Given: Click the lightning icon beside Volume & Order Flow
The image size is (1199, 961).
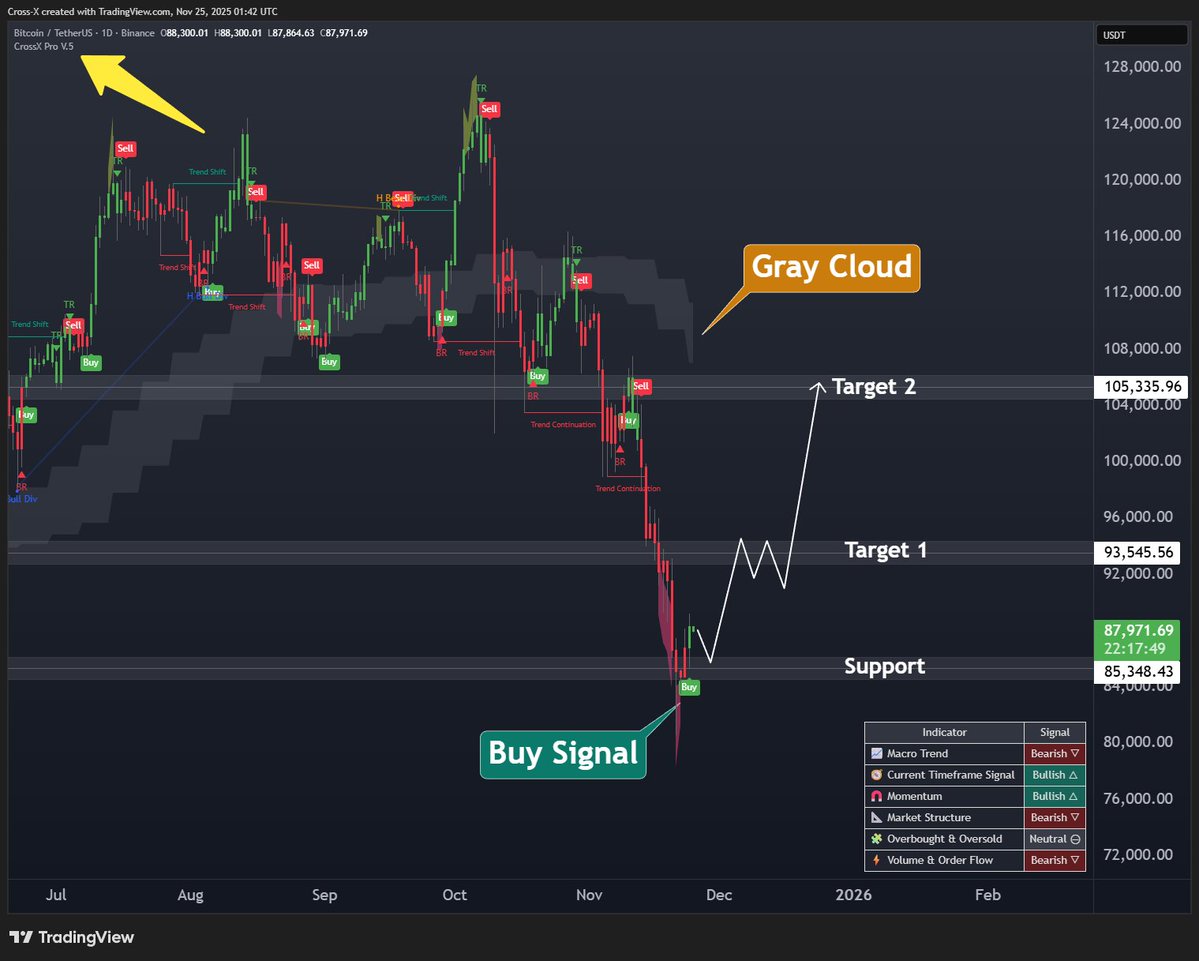Looking at the screenshot, I should click(876, 861).
